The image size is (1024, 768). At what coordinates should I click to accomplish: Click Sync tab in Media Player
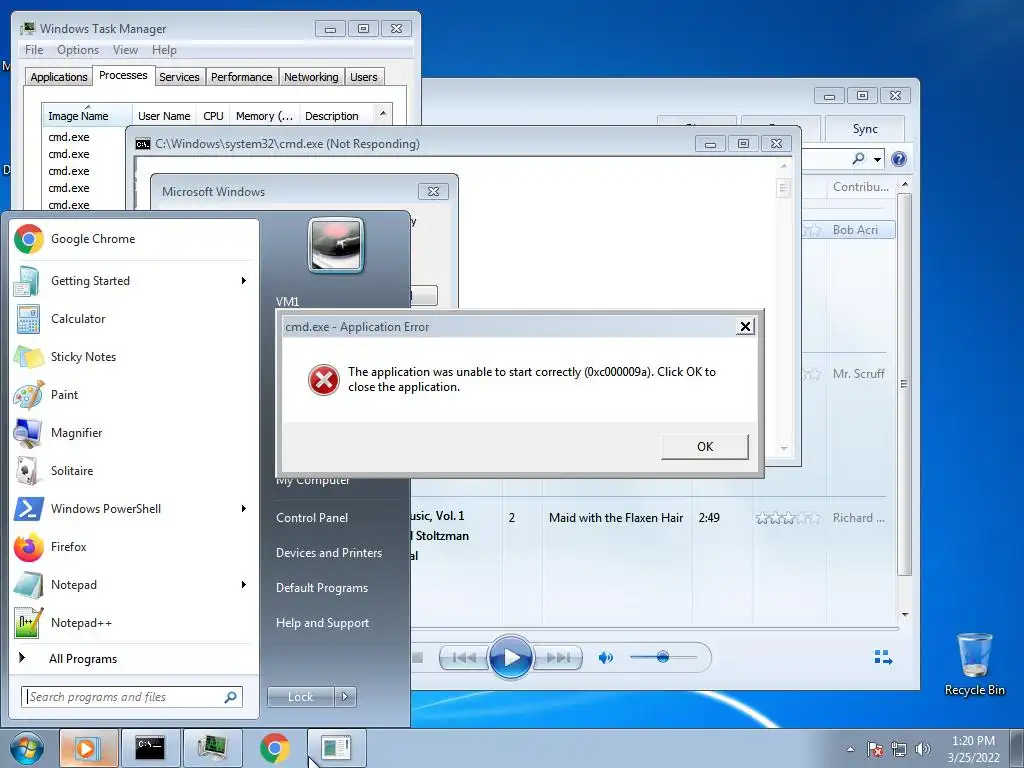[865, 129]
